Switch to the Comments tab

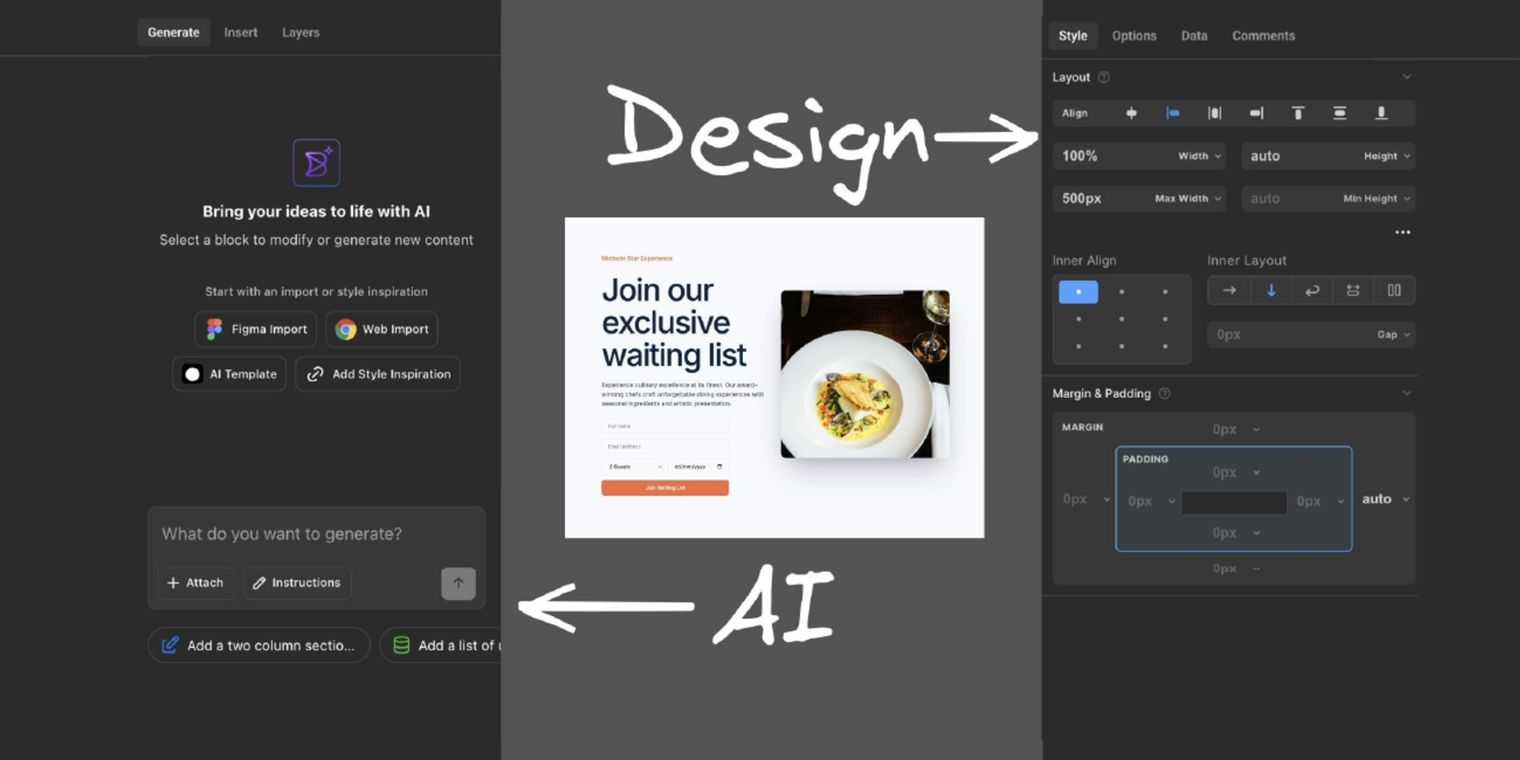pyautogui.click(x=1263, y=35)
